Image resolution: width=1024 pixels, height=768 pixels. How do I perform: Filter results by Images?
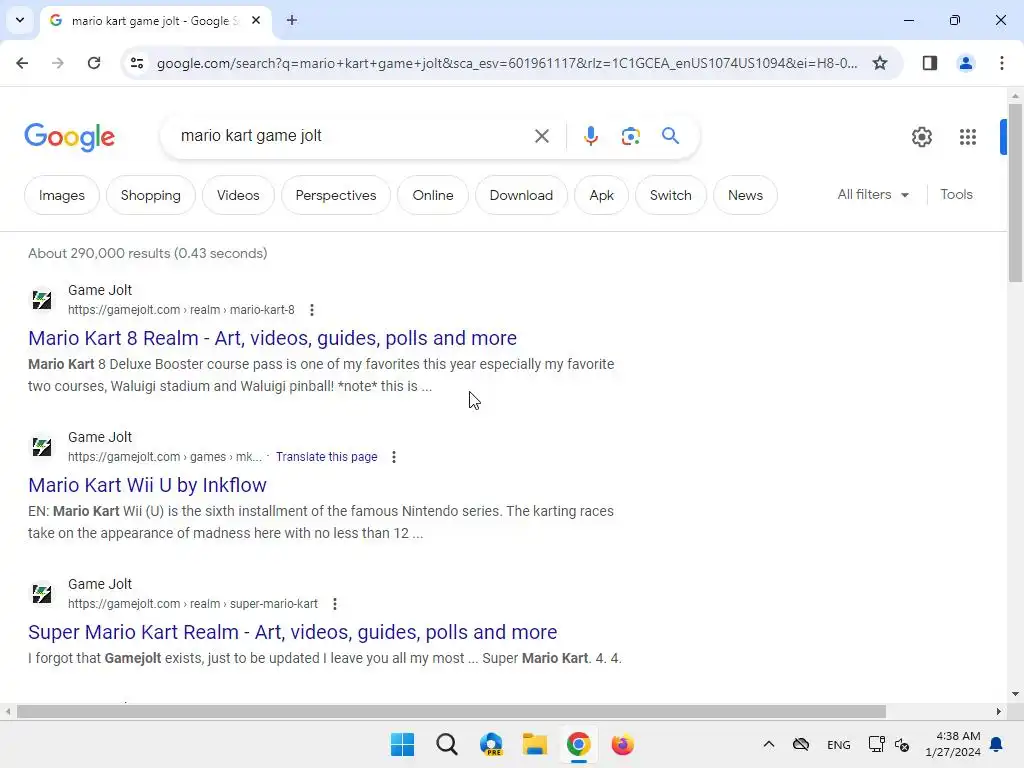62,195
